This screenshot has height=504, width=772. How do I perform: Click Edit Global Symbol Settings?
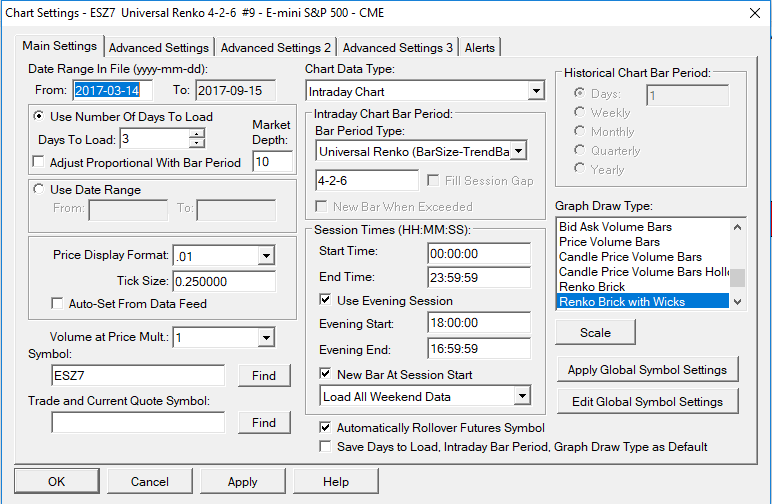647,401
